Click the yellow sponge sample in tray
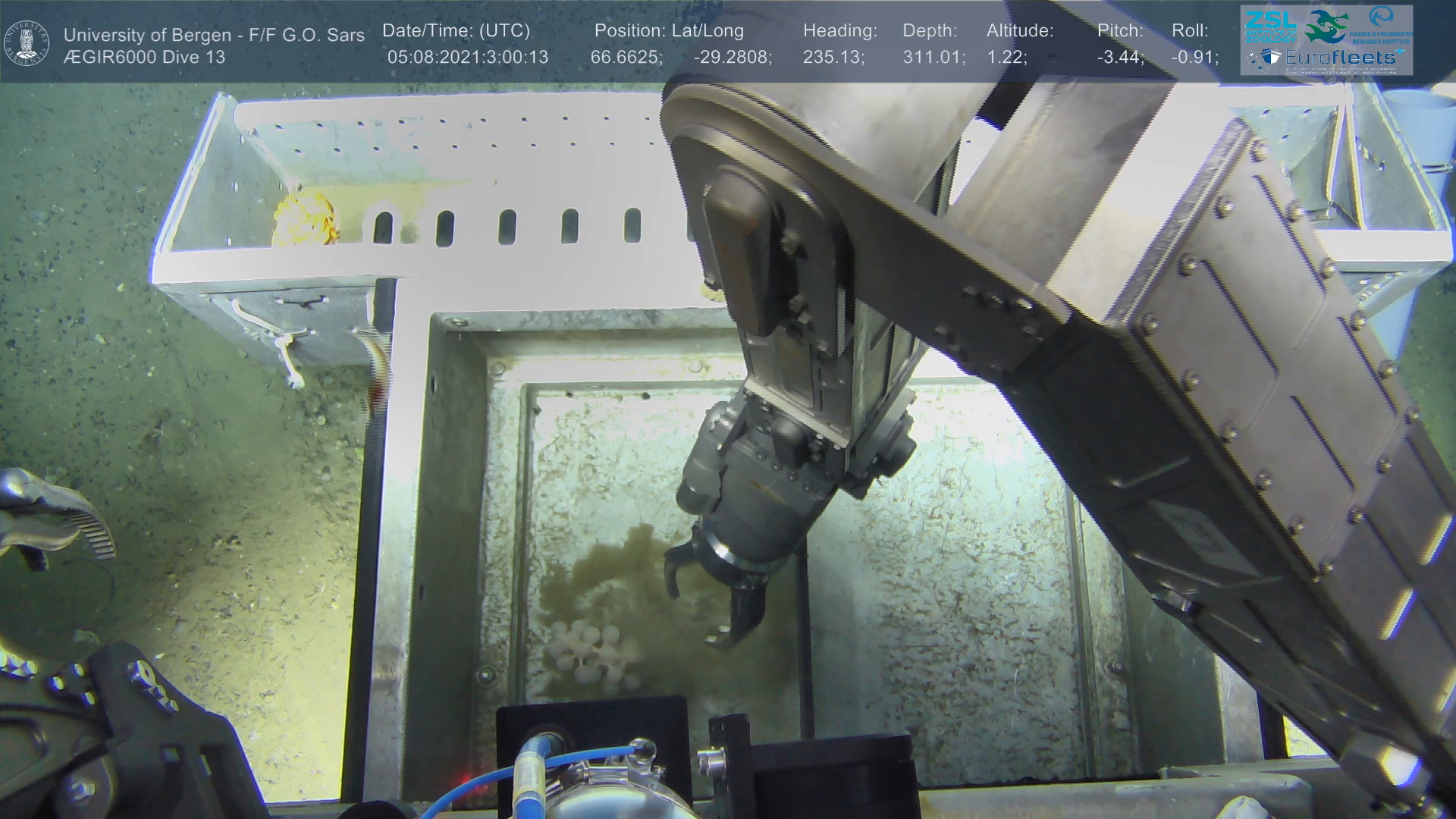 pos(303,218)
